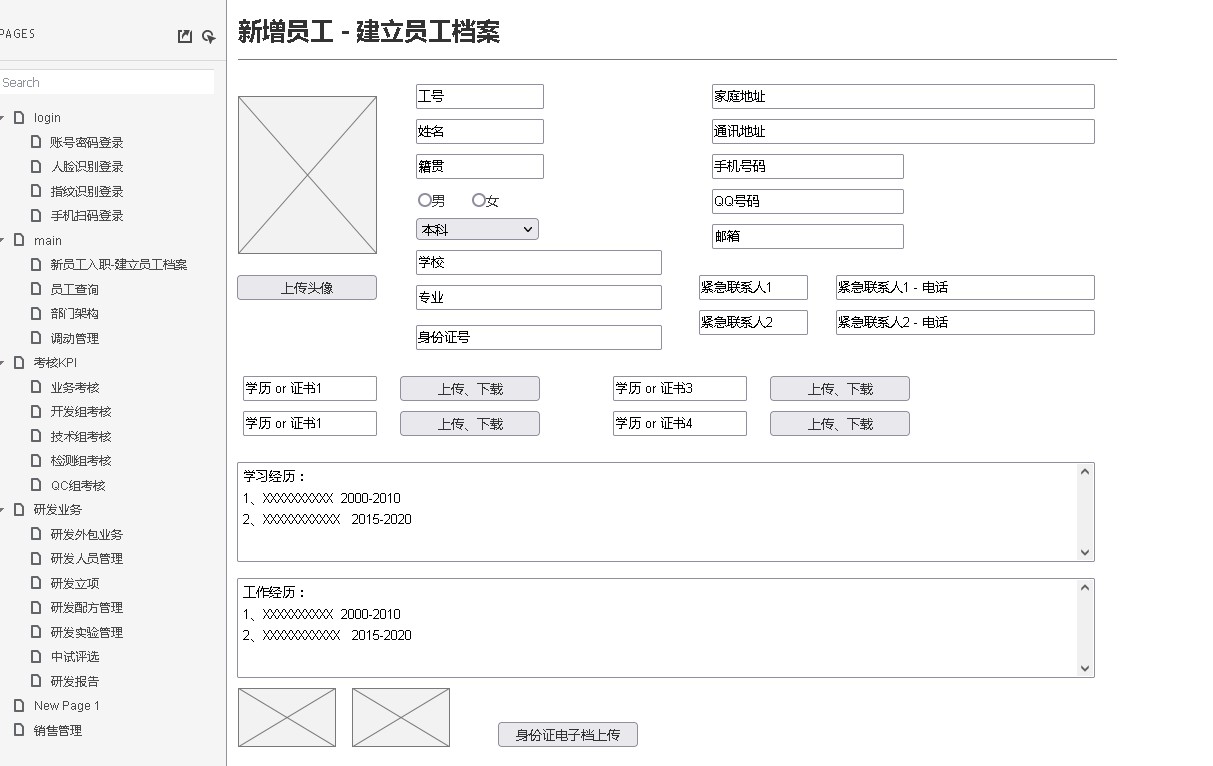Open the 本科 education dropdown
The image size is (1213, 766).
(477, 230)
